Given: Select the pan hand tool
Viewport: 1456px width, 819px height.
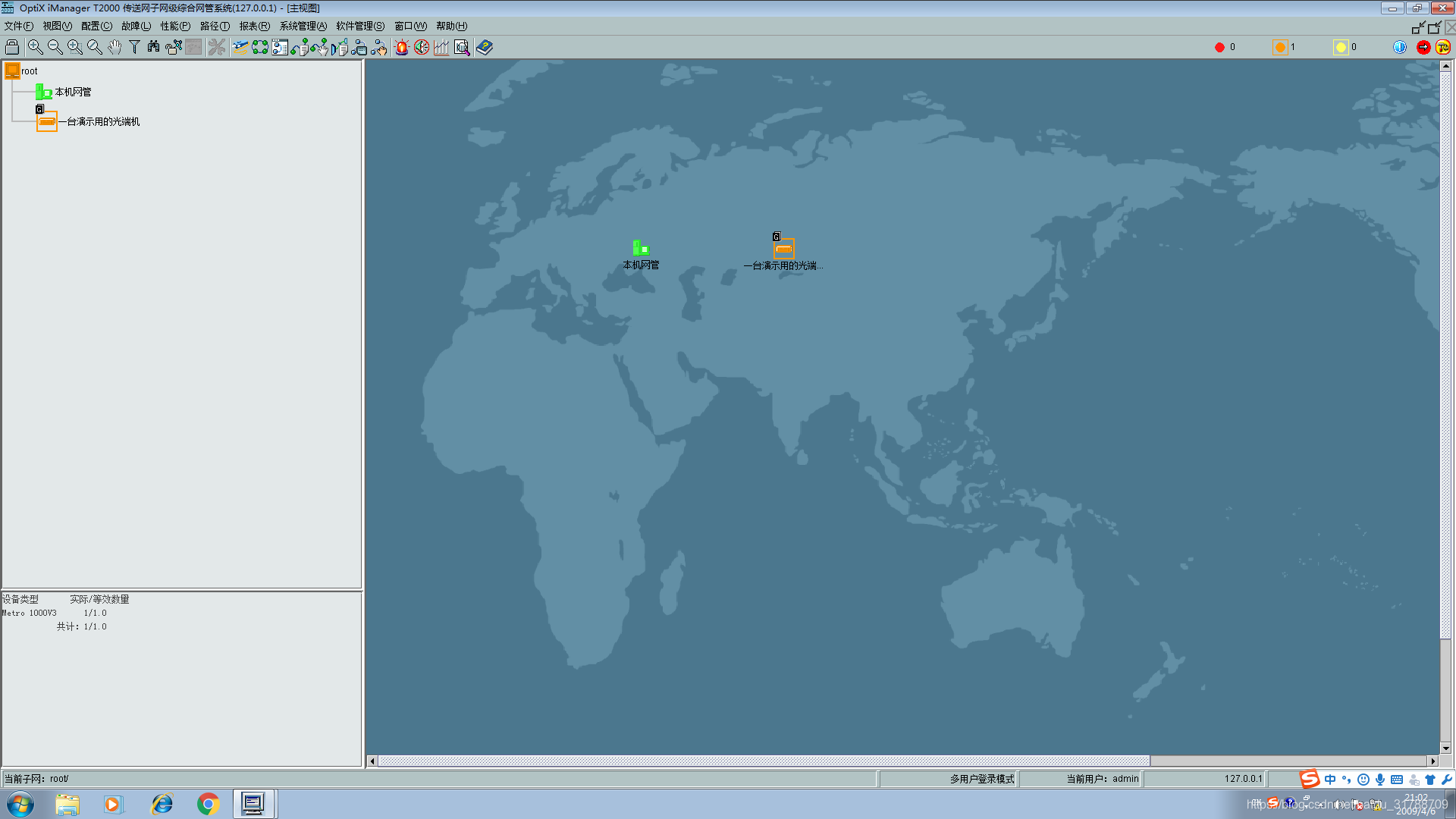Looking at the screenshot, I should point(115,47).
